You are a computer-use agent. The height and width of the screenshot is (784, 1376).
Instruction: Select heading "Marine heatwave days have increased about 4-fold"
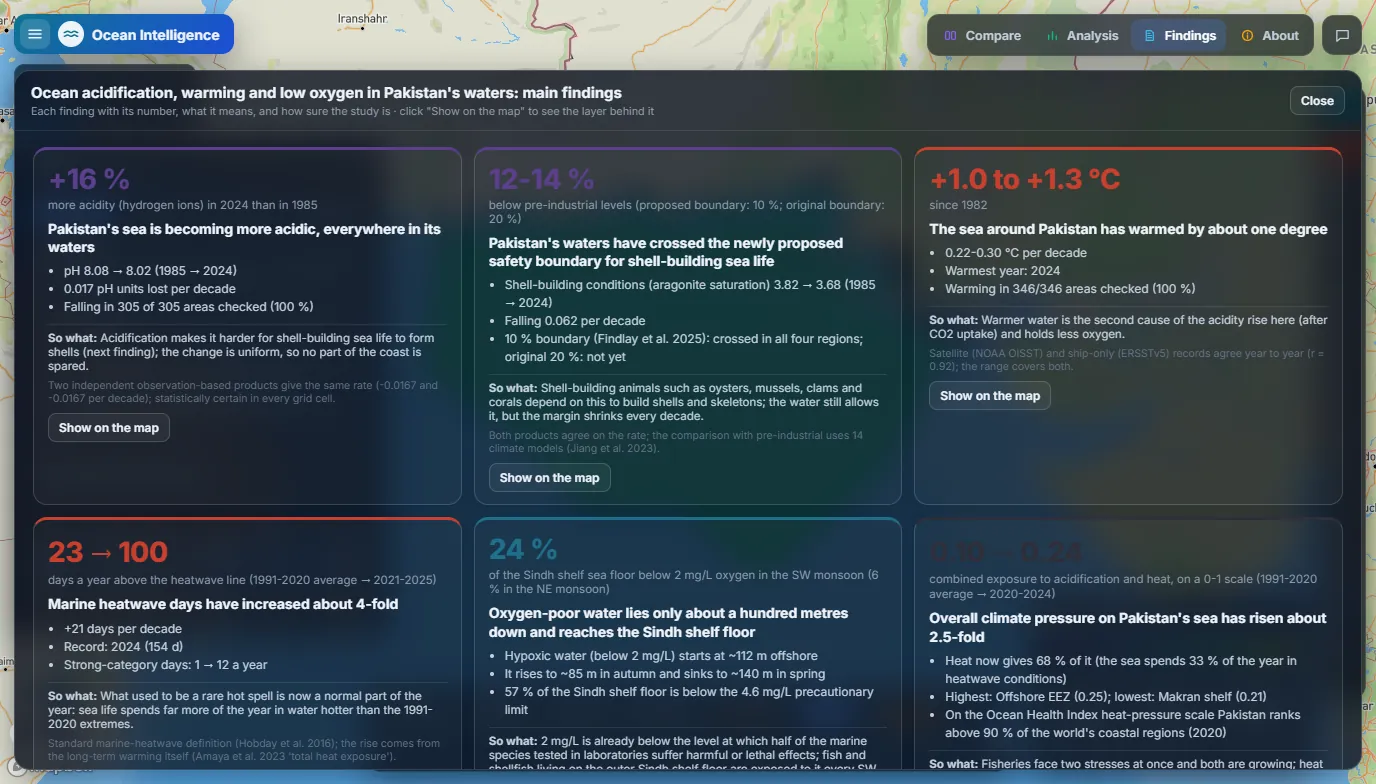[222, 604]
